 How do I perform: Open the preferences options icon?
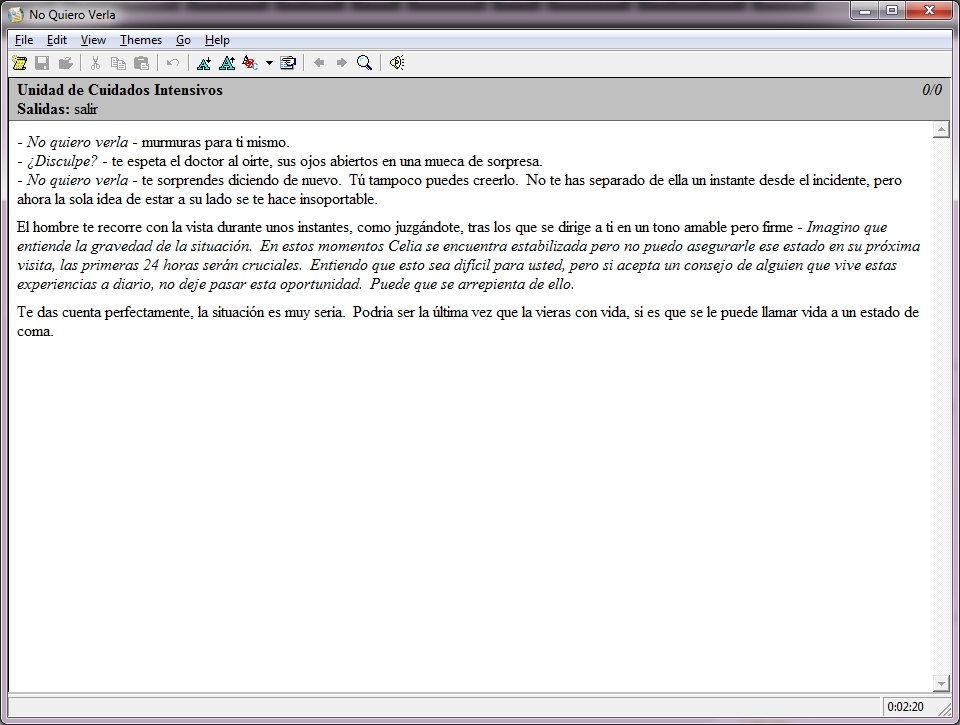pyautogui.click(x=288, y=63)
